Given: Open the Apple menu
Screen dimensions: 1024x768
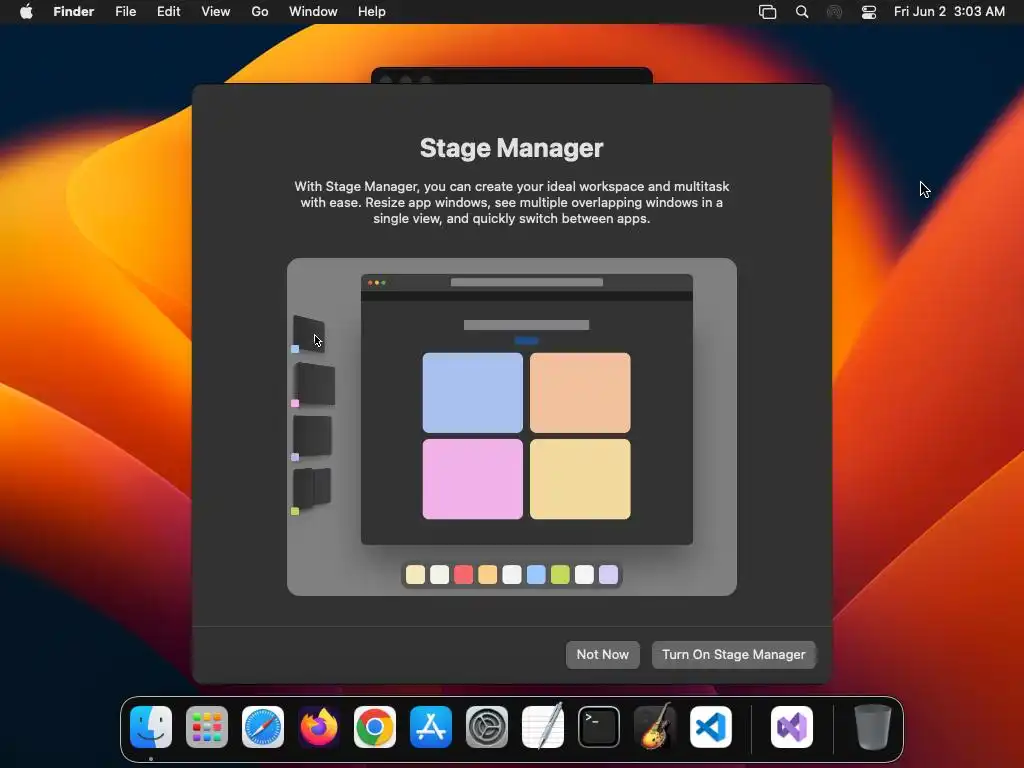Looking at the screenshot, I should 26,12.
